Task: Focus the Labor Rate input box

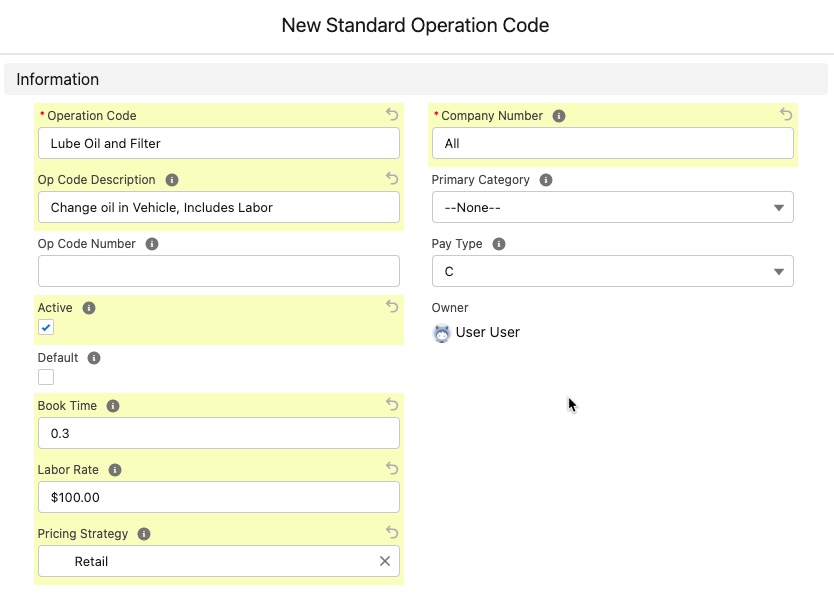Action: coord(218,497)
